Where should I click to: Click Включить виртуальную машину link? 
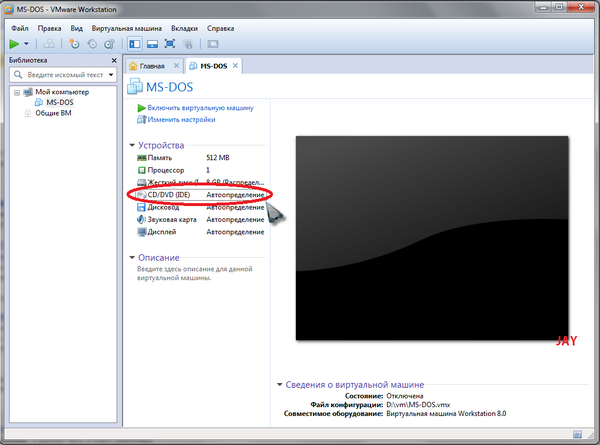click(x=201, y=108)
